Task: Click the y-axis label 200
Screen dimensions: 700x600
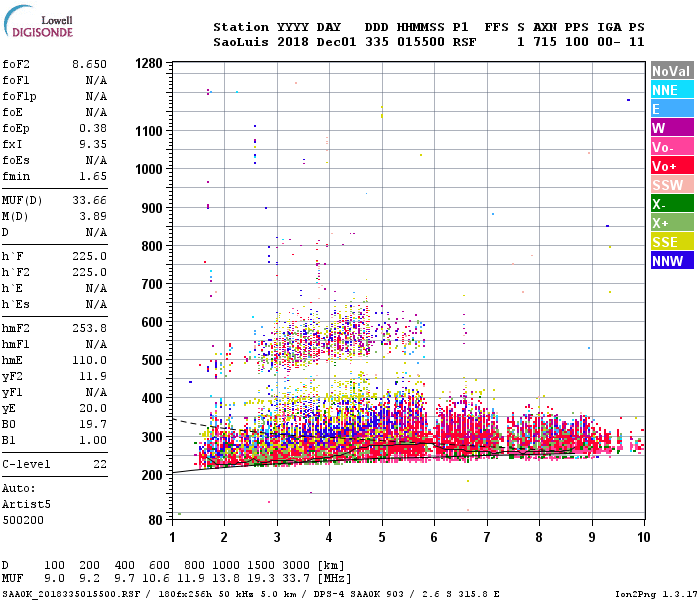Action: pyautogui.click(x=152, y=475)
